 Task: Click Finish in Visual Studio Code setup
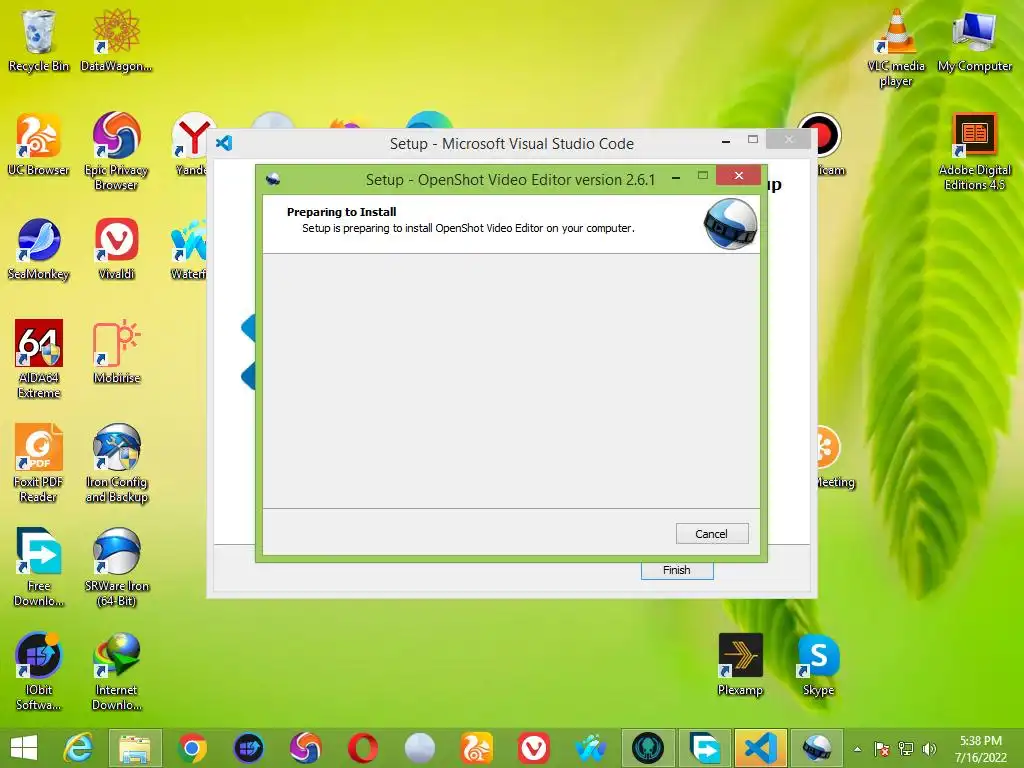point(677,570)
